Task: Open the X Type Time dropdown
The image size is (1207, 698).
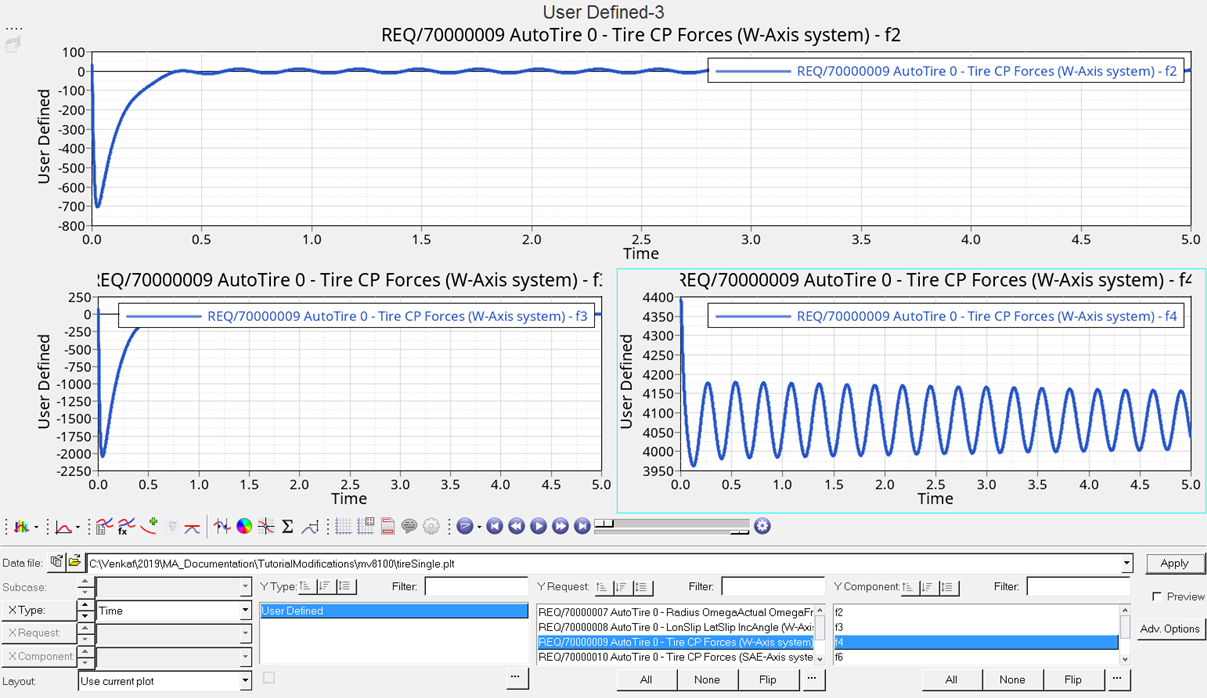Action: (x=245, y=610)
